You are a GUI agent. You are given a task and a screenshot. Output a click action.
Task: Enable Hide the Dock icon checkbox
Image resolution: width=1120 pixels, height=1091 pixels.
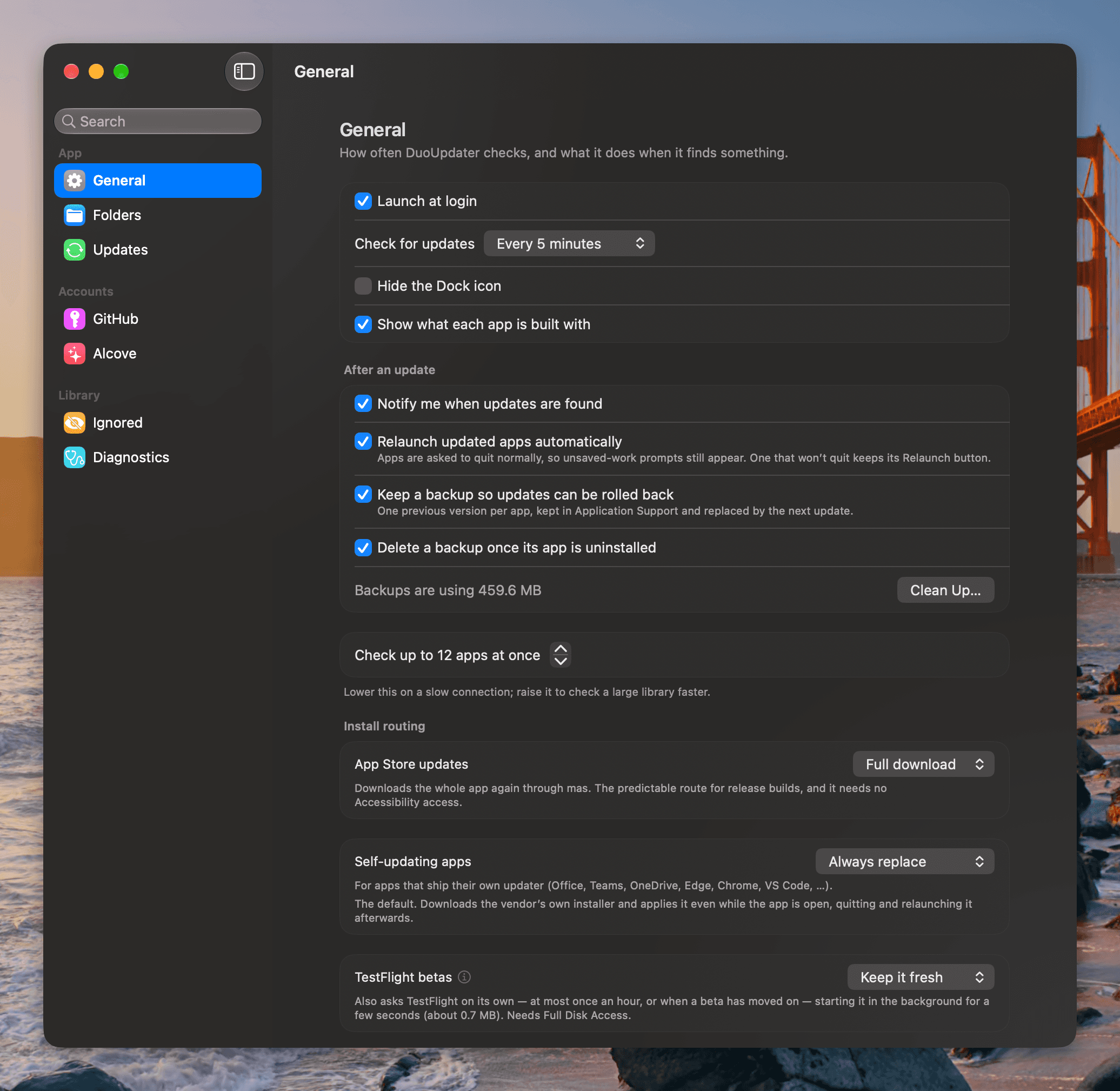click(x=363, y=286)
